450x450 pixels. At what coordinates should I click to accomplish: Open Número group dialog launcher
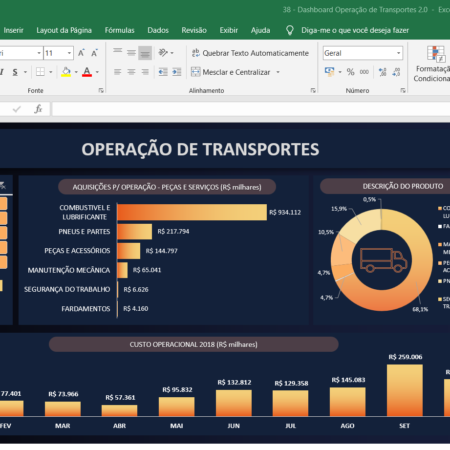pyautogui.click(x=403, y=90)
